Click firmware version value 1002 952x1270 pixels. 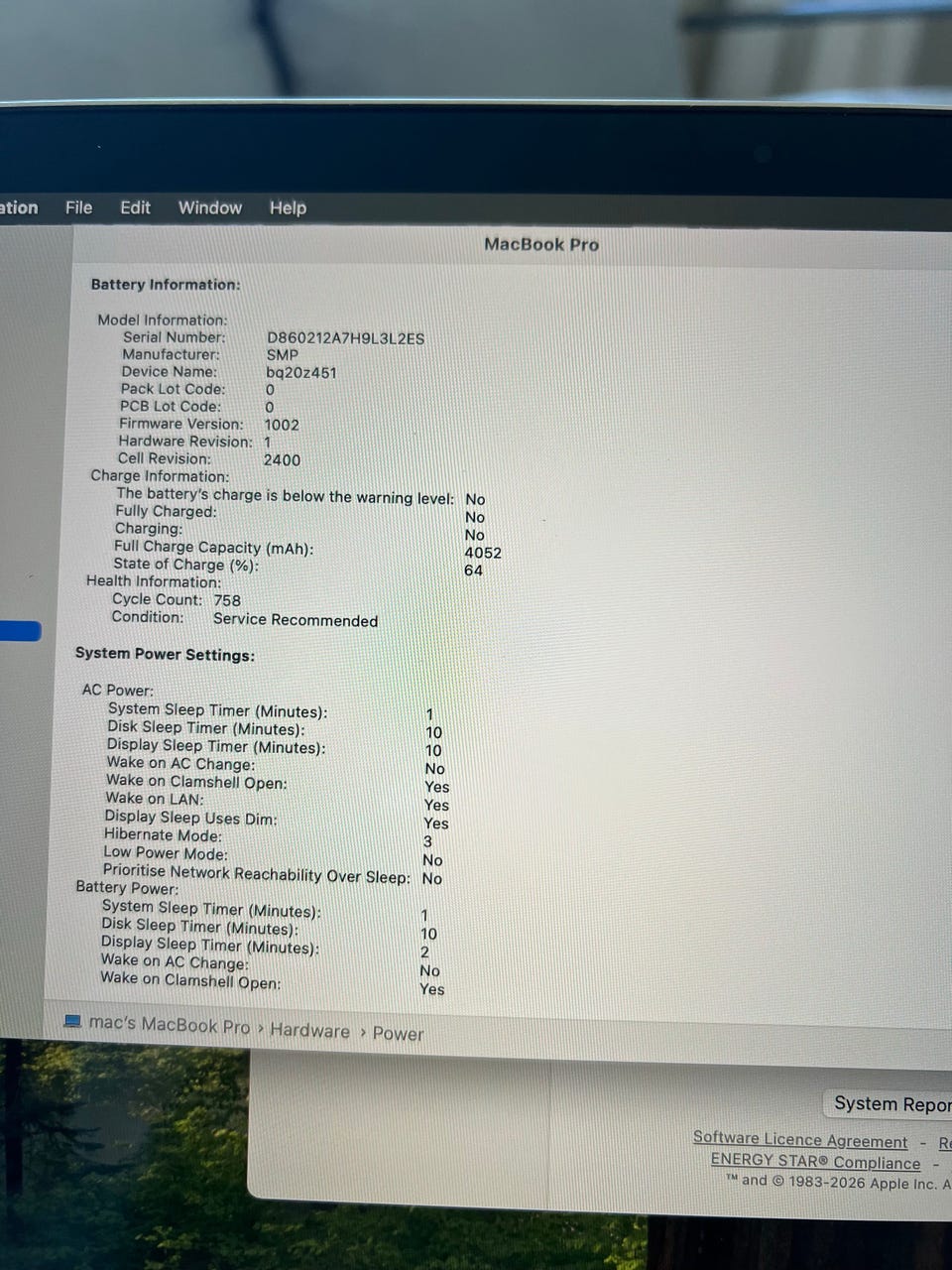point(281,425)
